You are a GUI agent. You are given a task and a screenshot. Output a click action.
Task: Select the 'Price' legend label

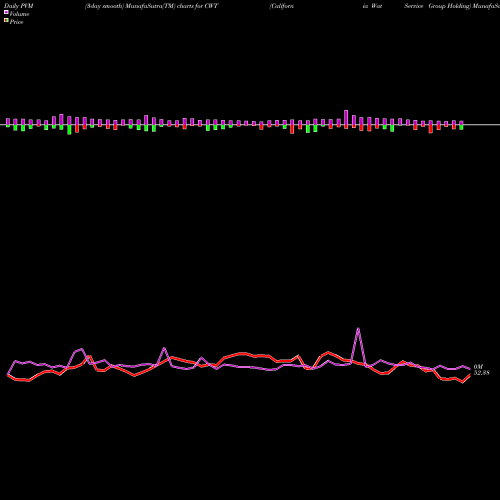[16, 22]
